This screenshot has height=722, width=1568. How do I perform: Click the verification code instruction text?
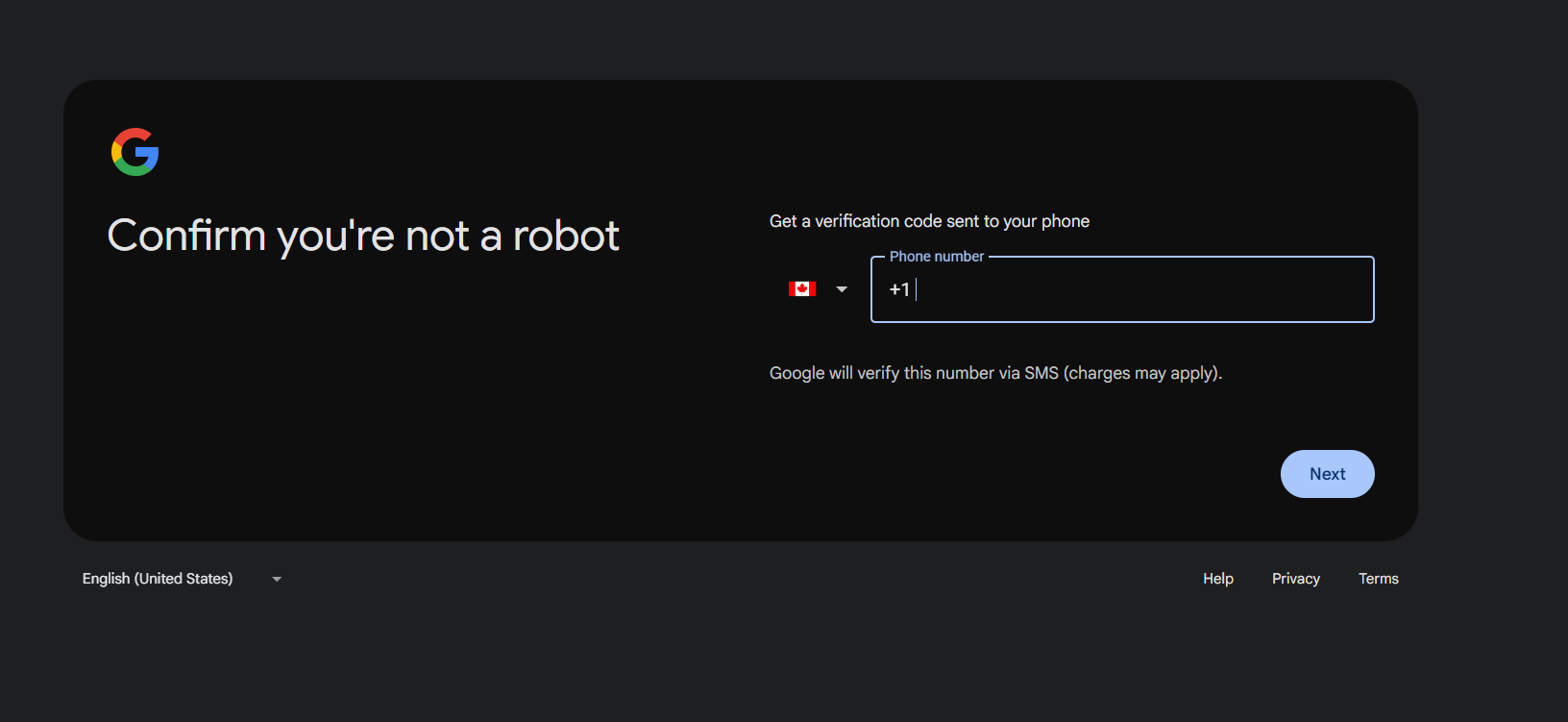[928, 220]
